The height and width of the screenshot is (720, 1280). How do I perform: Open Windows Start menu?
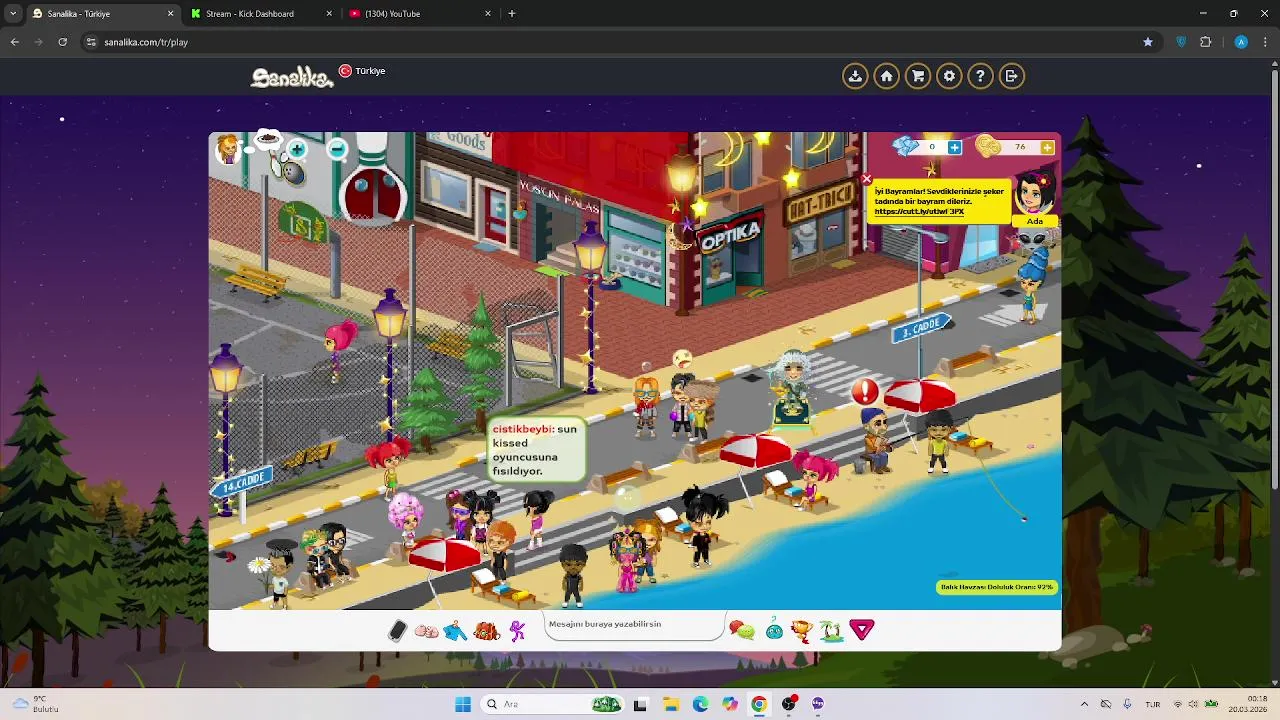[x=462, y=704]
